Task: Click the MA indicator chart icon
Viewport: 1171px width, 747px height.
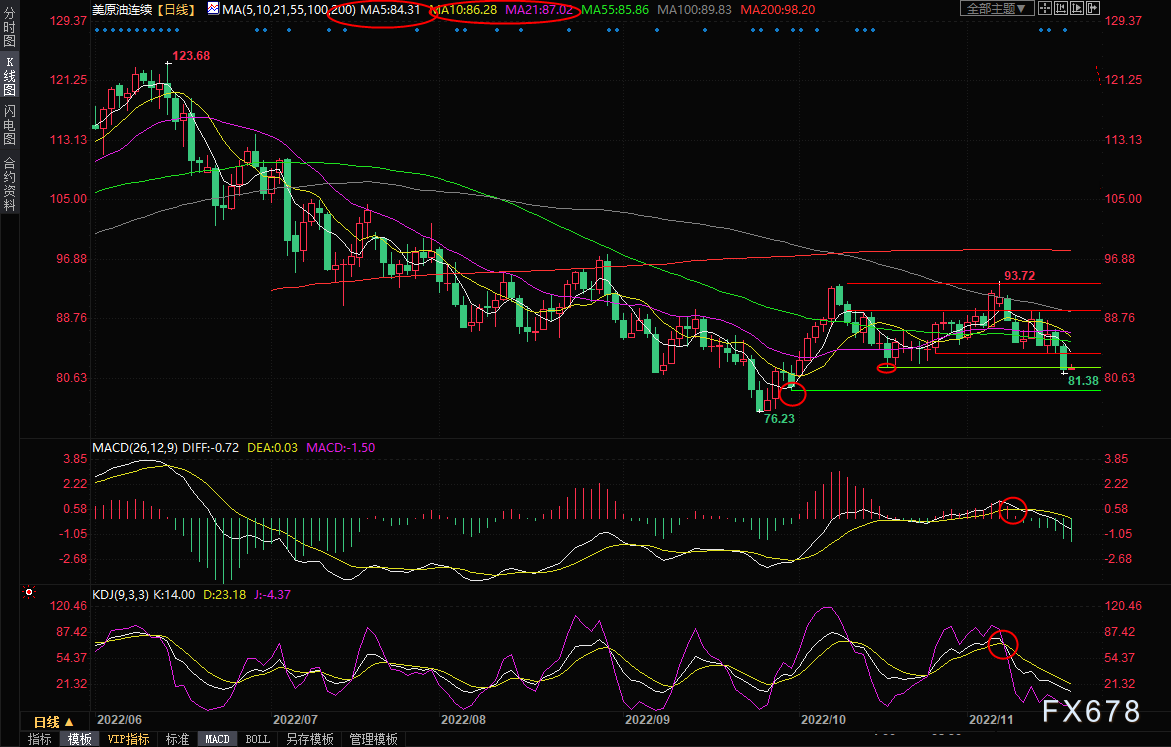Action: tap(214, 9)
